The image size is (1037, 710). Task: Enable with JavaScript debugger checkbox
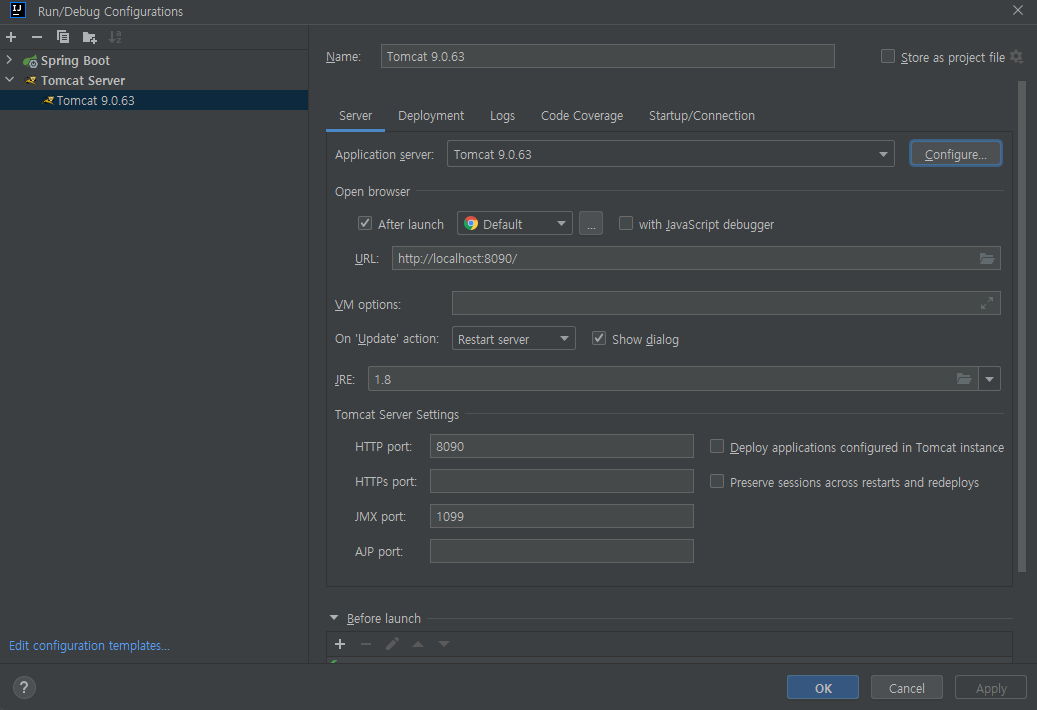point(626,223)
